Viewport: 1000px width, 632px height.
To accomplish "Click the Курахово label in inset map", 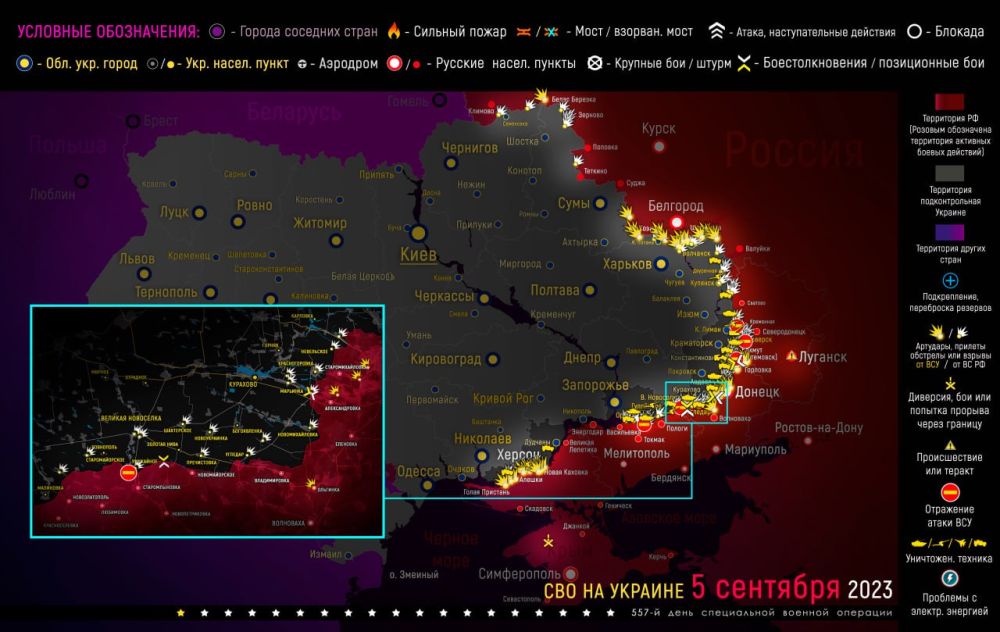I will [243, 385].
